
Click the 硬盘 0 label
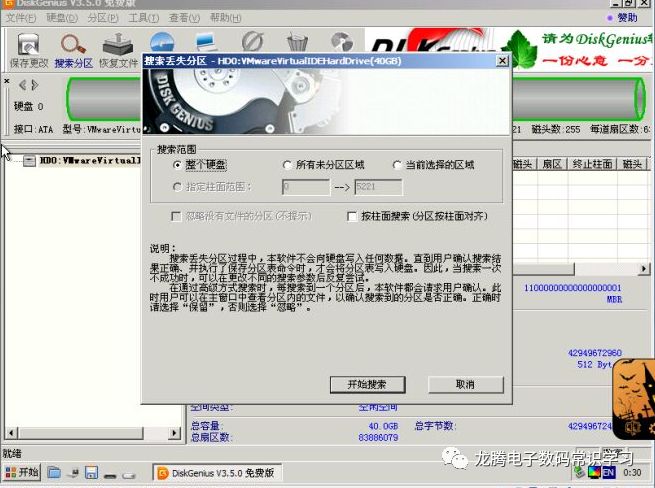tap(28, 107)
